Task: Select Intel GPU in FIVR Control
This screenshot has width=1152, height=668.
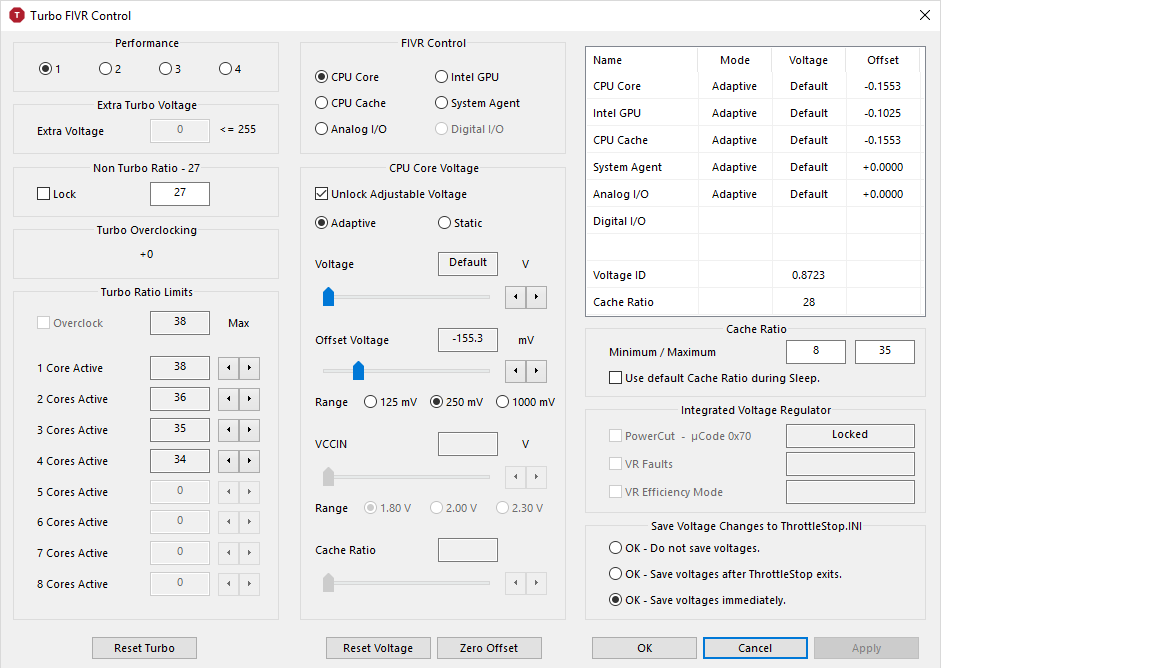Action: coord(467,76)
